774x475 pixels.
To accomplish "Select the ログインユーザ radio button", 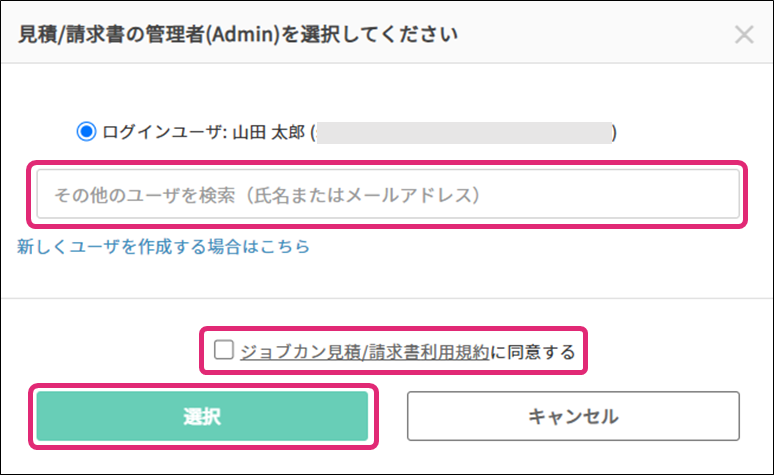I will point(87,131).
